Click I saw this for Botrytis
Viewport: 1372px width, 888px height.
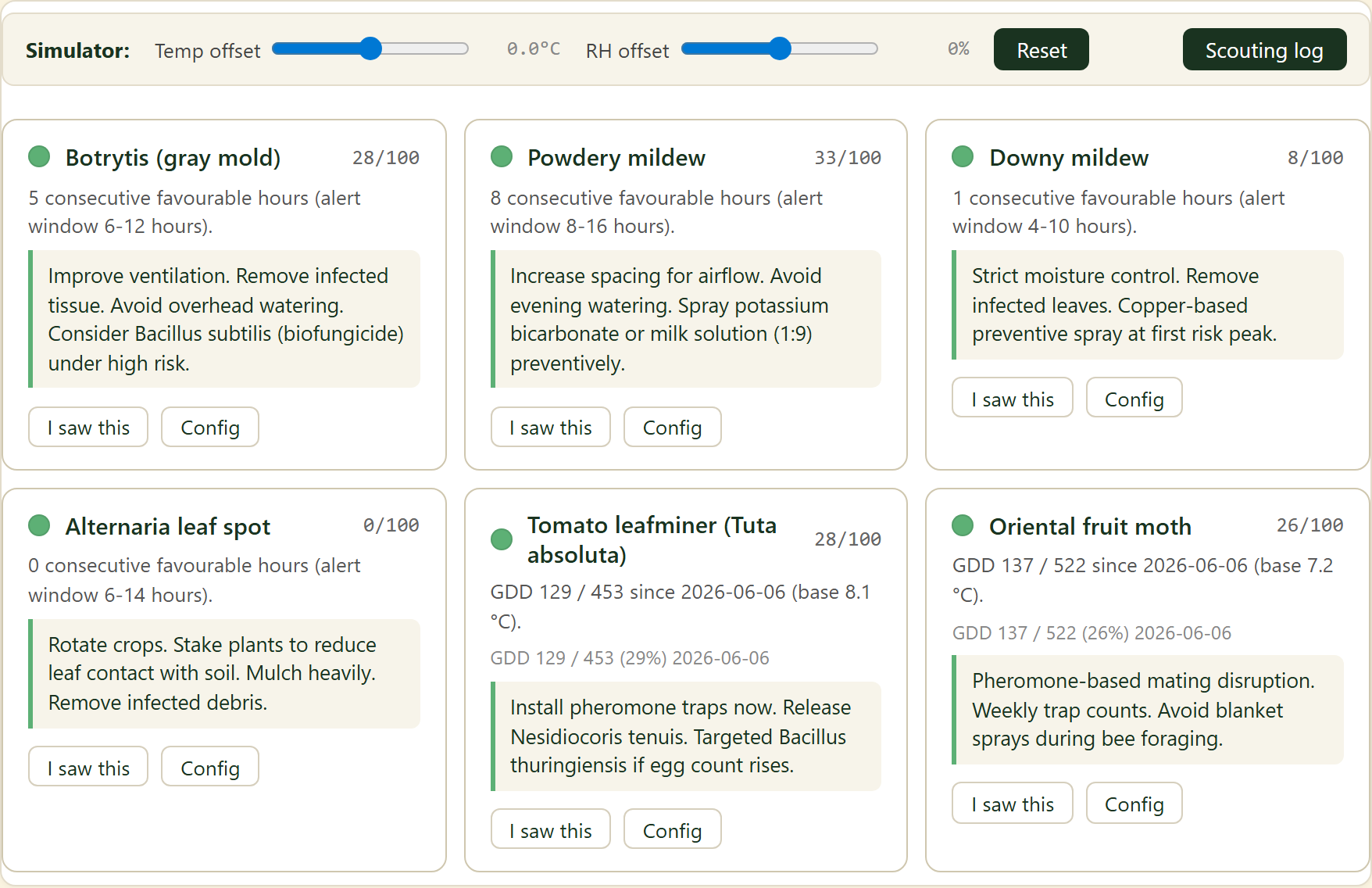88,428
